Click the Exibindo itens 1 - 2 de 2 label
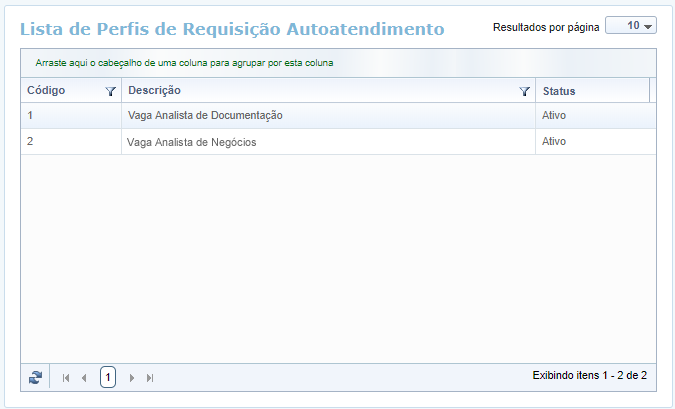The height and width of the screenshot is (409, 675). pyautogui.click(x=590, y=376)
